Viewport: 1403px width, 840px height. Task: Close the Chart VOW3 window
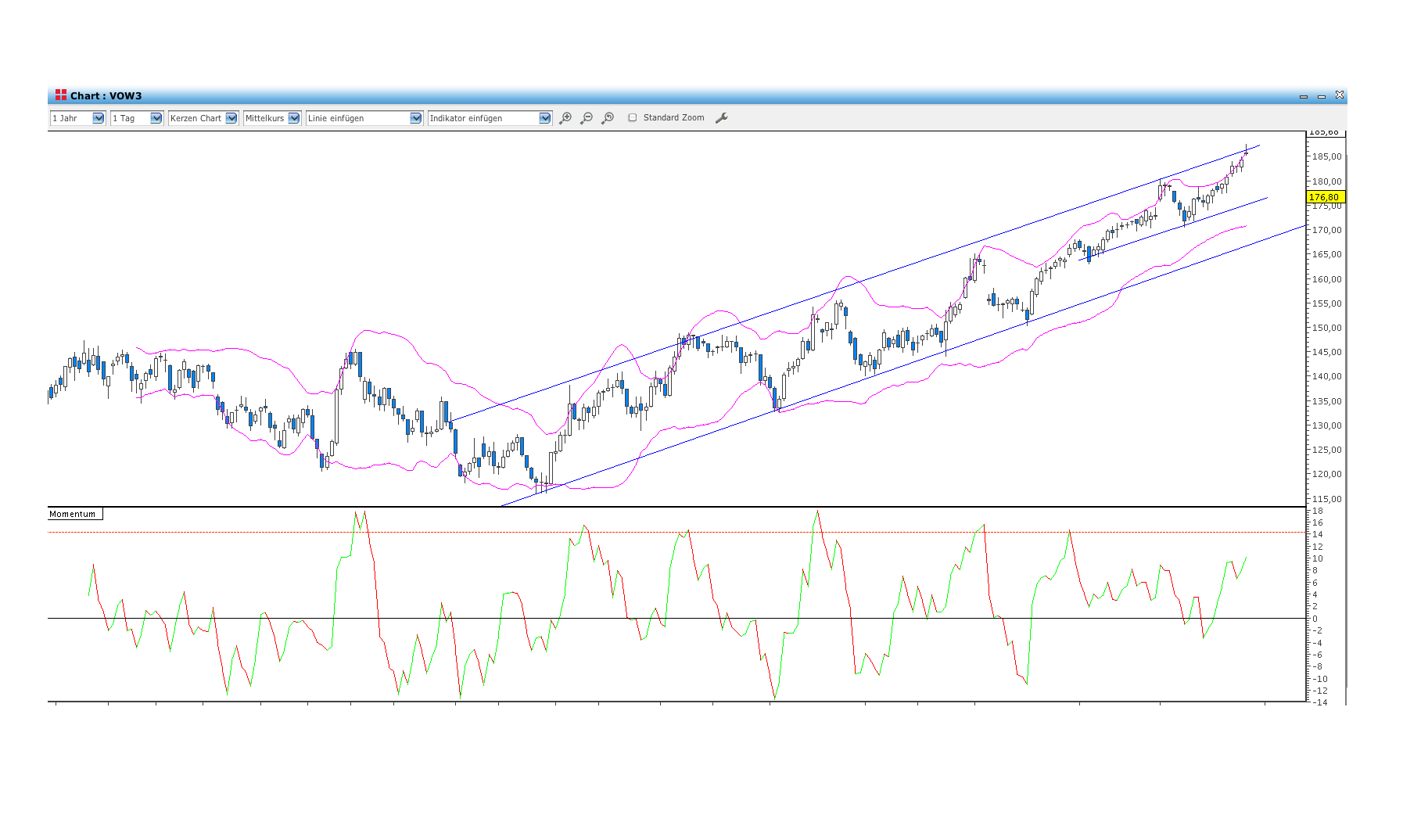click(1340, 95)
